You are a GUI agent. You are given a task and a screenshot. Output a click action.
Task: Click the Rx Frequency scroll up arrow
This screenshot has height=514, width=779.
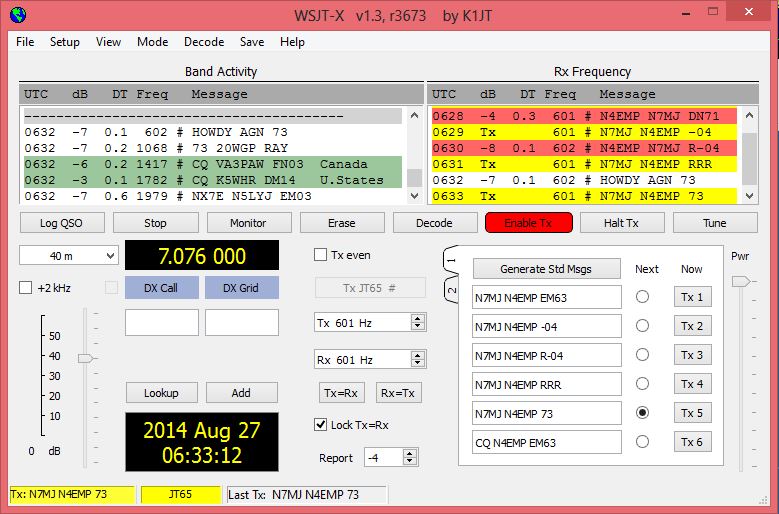click(750, 115)
